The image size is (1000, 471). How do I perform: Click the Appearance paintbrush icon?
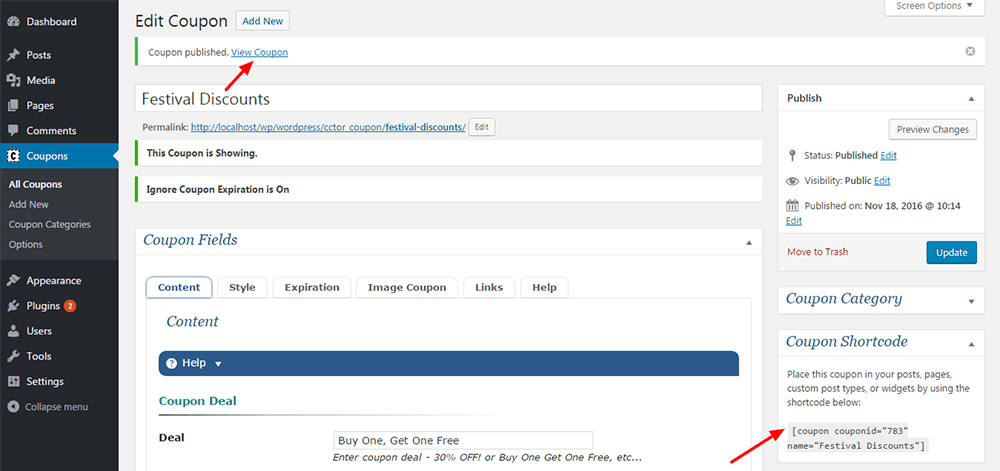pyautogui.click(x=14, y=281)
